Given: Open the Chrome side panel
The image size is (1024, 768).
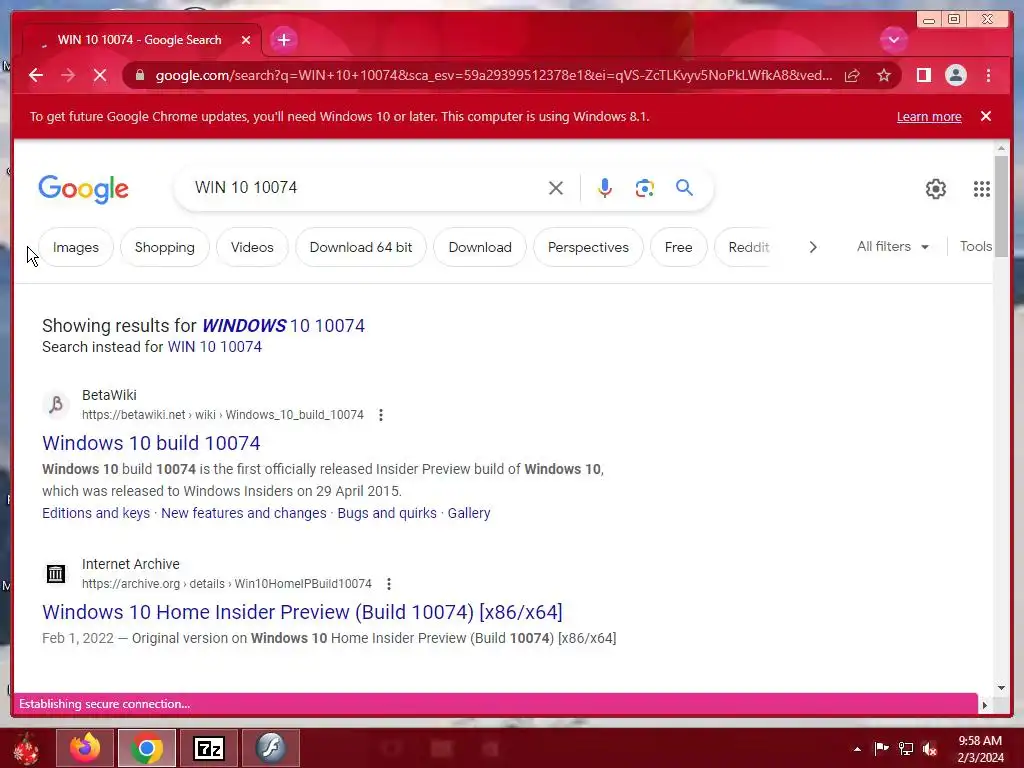Looking at the screenshot, I should [x=923, y=76].
